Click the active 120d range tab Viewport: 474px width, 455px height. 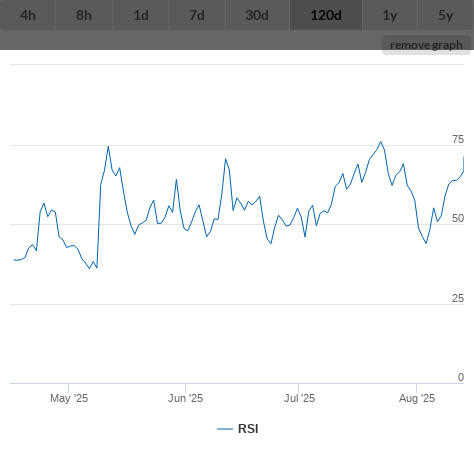pos(326,15)
